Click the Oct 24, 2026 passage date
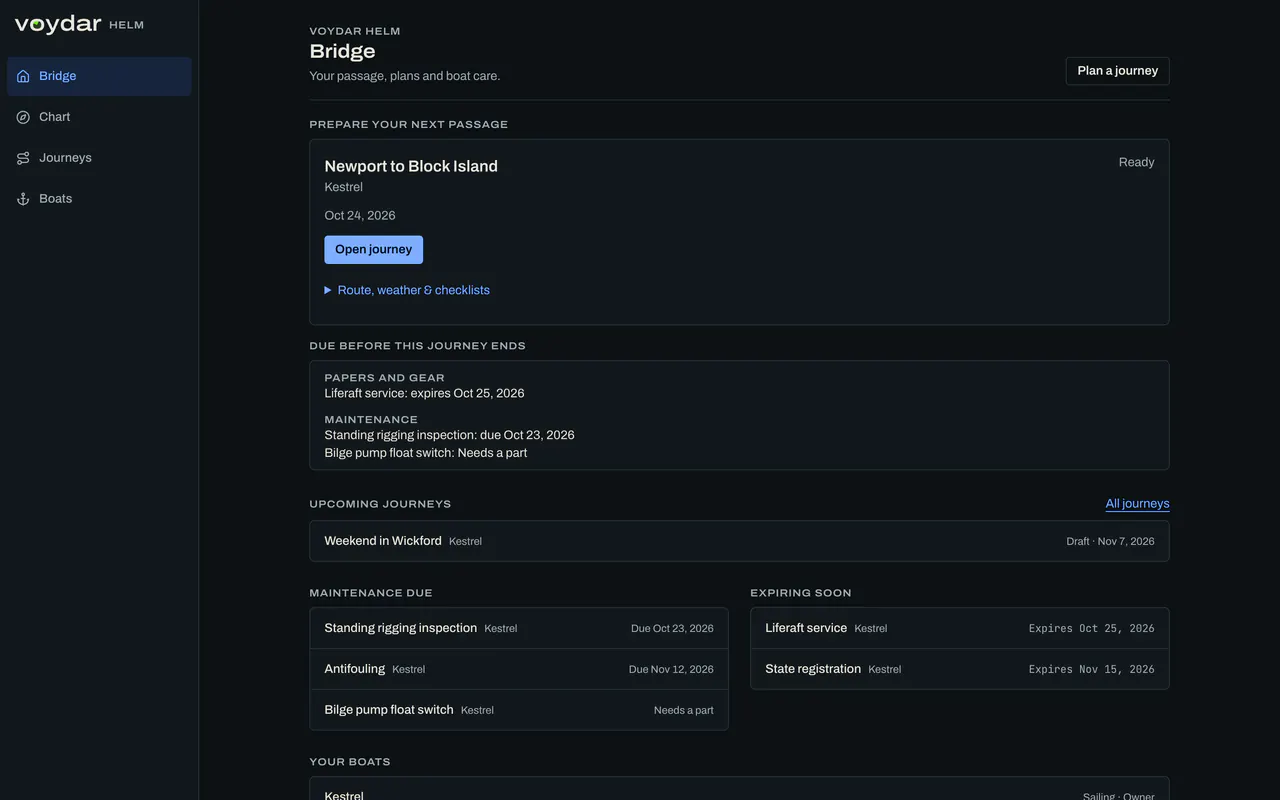The width and height of the screenshot is (1280, 800). tap(360, 215)
